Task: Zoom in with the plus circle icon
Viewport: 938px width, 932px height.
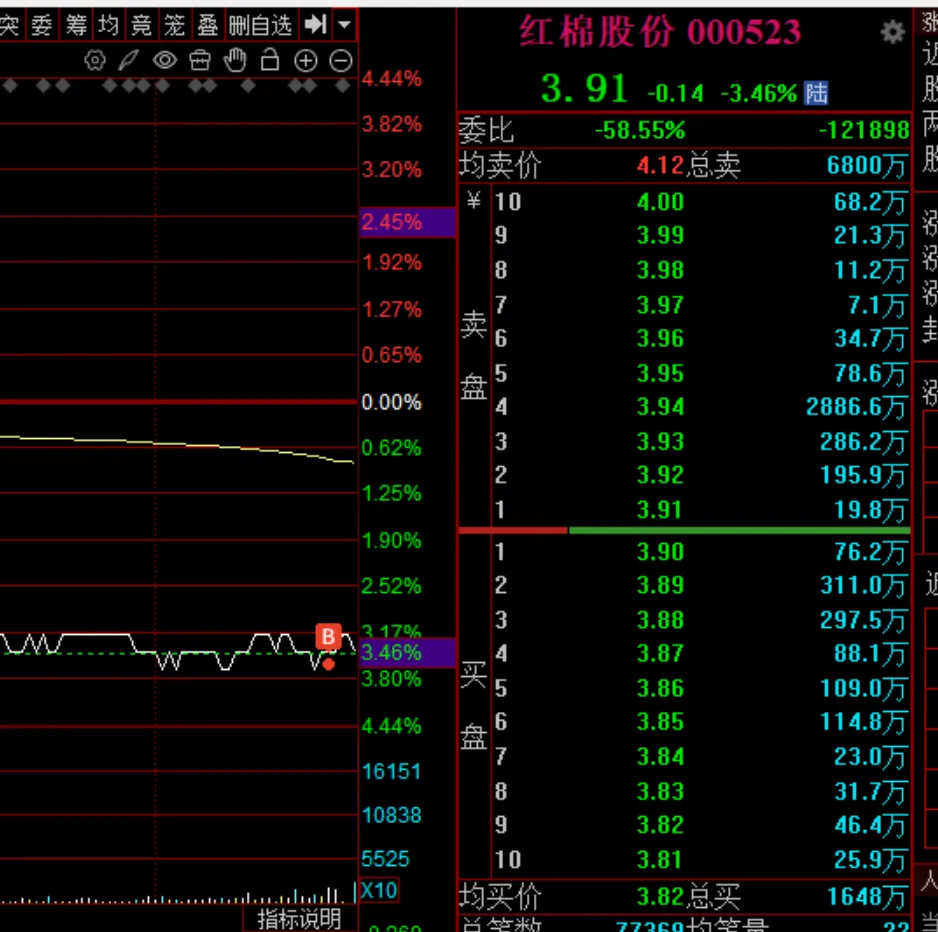Action: pos(306,61)
